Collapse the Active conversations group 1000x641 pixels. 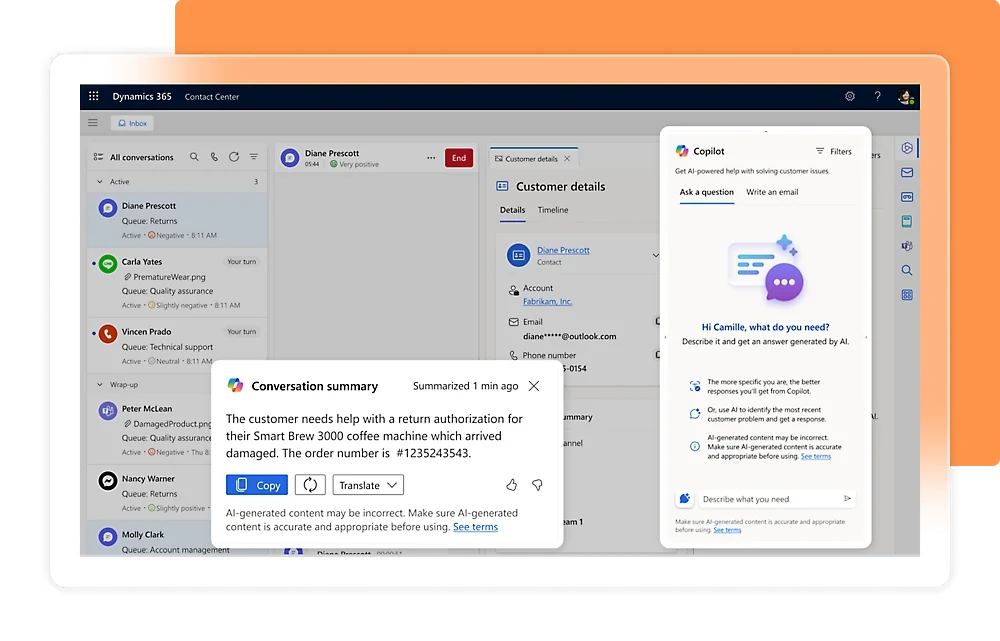coord(99,182)
